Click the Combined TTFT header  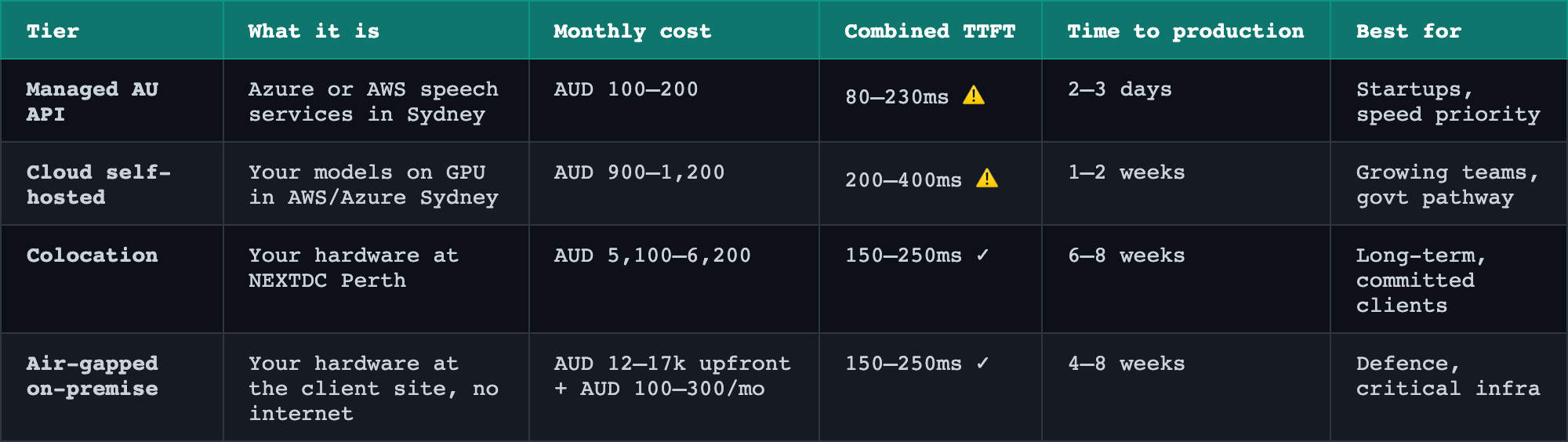pyautogui.click(x=930, y=31)
